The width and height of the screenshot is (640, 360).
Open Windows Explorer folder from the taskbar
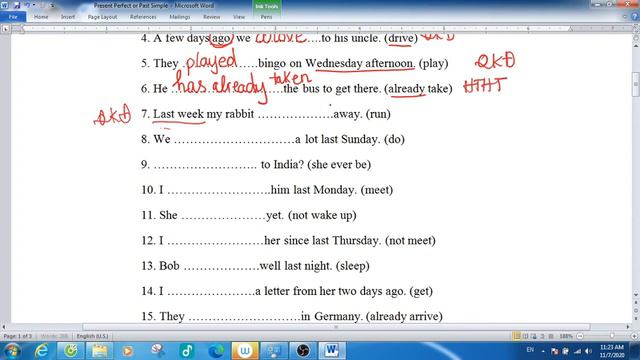pos(99,351)
